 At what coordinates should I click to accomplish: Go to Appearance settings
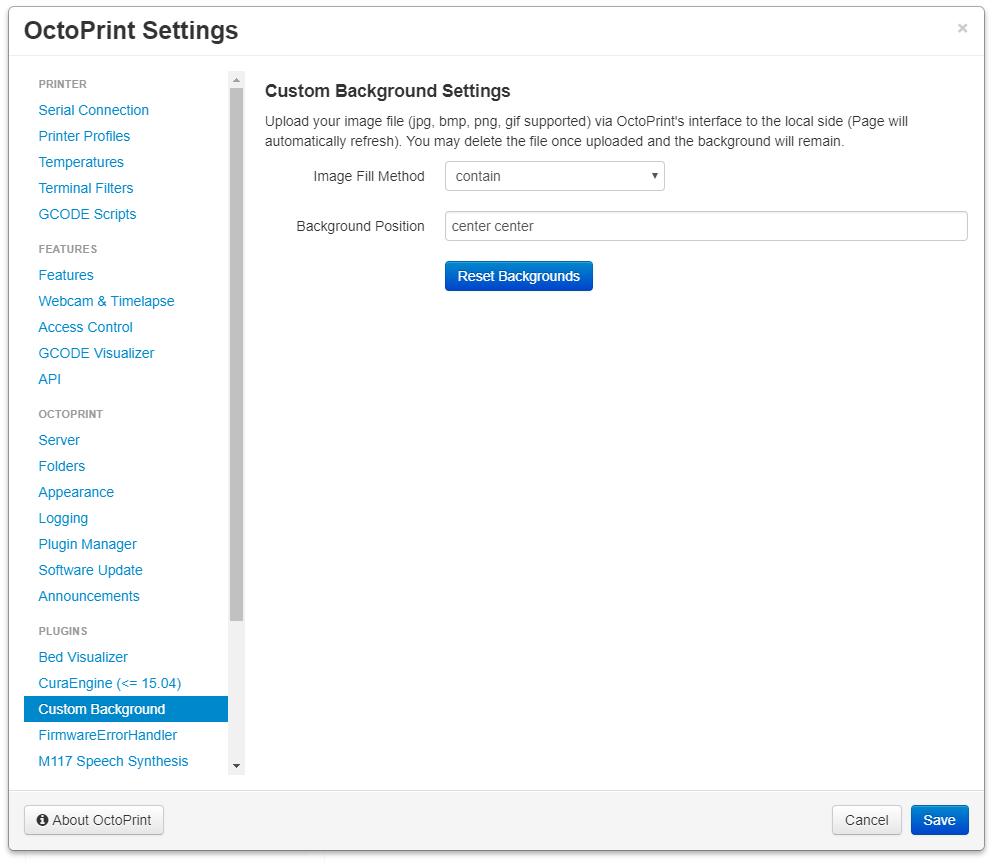(x=76, y=492)
